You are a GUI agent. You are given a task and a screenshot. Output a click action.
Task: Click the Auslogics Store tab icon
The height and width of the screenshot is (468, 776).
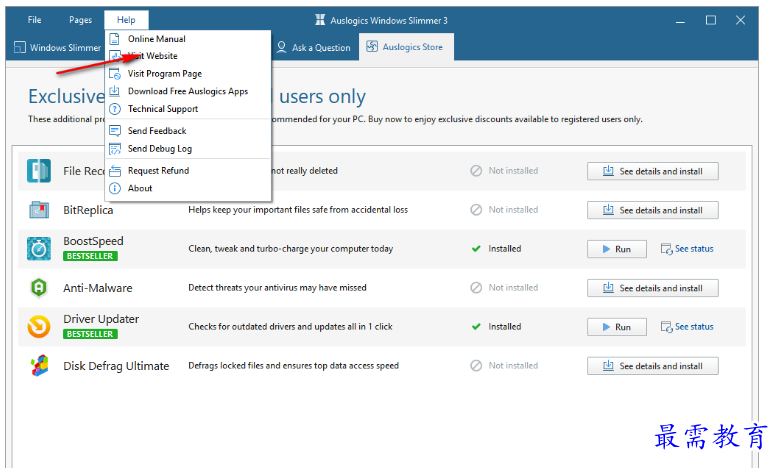(372, 47)
